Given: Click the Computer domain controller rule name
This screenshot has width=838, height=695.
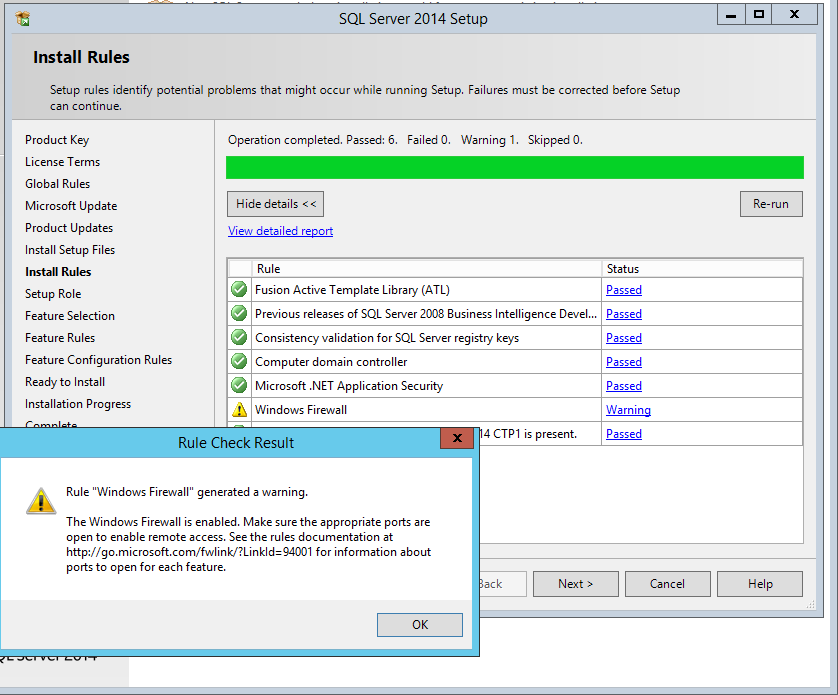Looking at the screenshot, I should pos(331,362).
